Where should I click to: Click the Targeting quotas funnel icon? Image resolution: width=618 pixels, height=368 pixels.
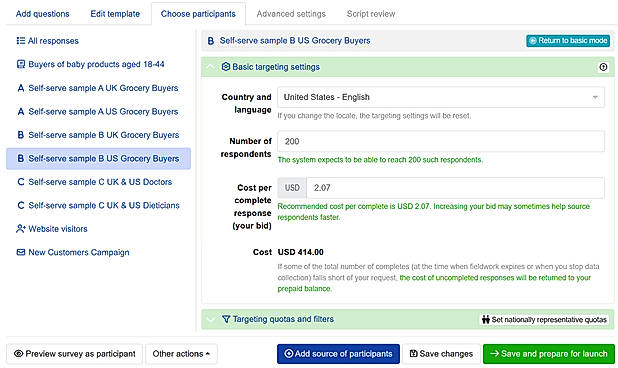coord(226,319)
